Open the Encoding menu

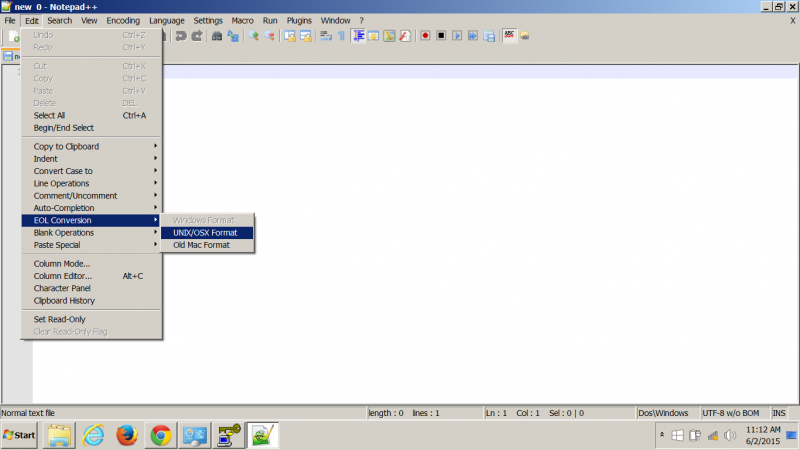point(123,20)
